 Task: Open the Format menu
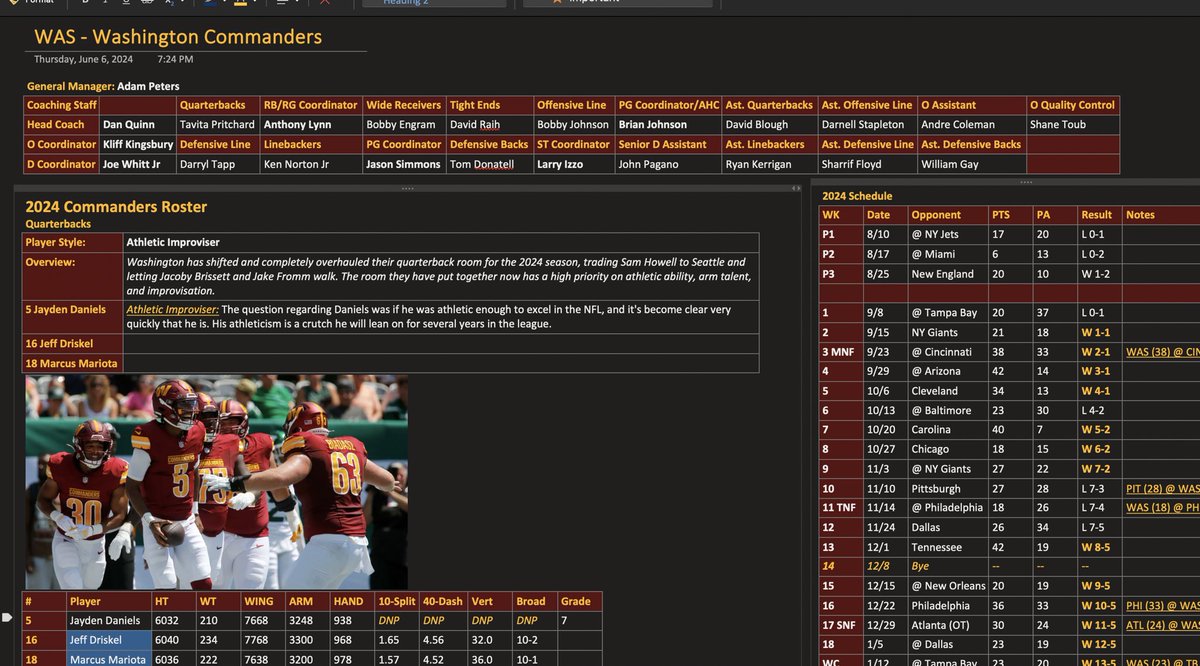pos(39,3)
